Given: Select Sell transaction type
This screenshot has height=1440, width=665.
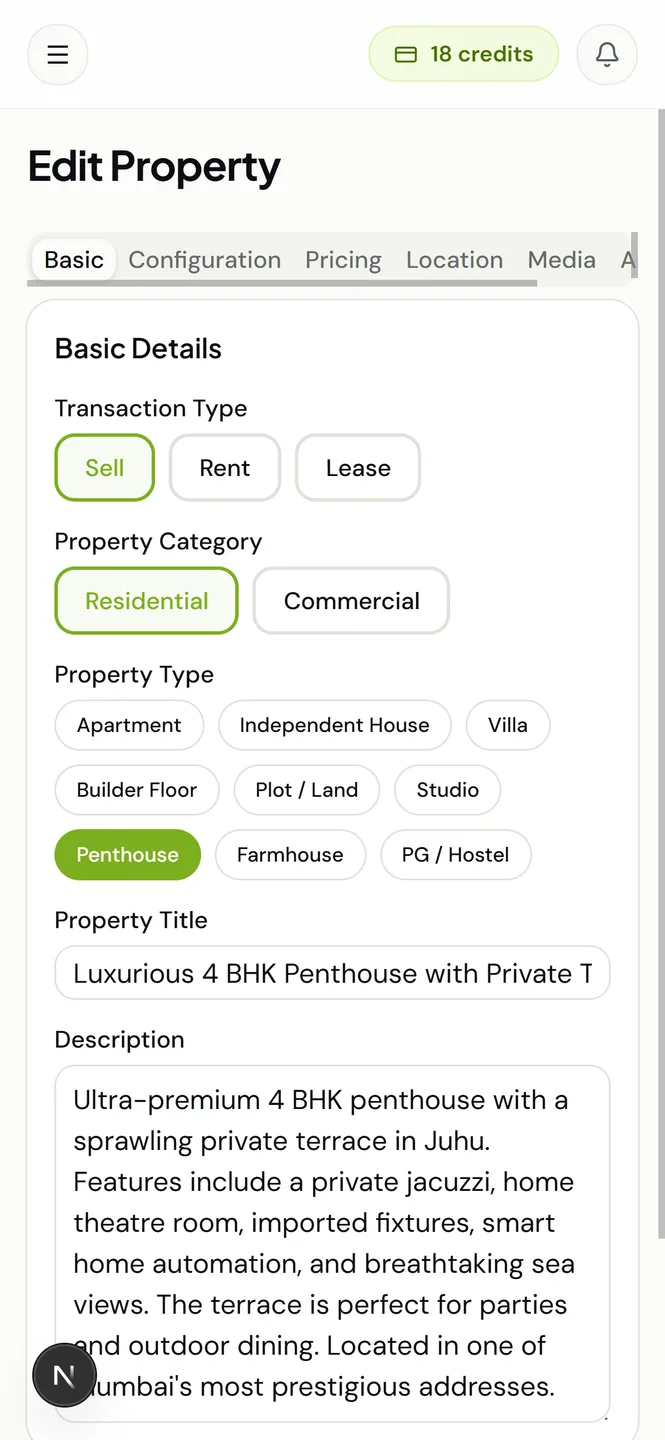Looking at the screenshot, I should tap(105, 468).
